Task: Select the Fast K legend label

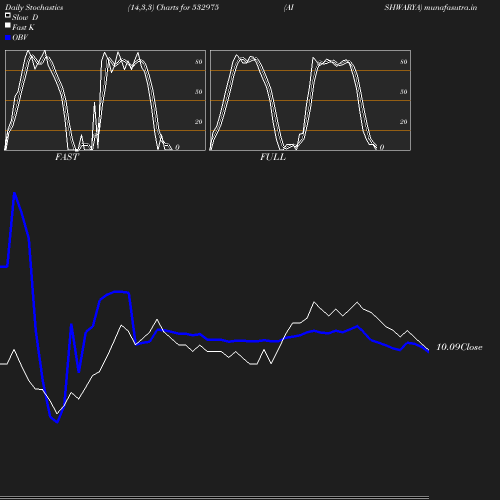Action: tap(23, 27)
